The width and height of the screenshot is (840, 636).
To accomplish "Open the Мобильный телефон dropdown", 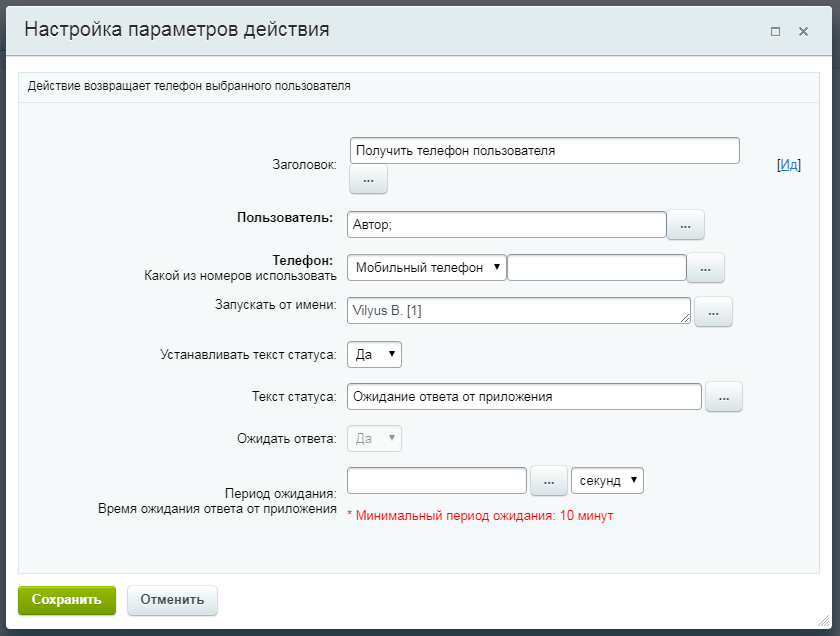I will coord(427,268).
